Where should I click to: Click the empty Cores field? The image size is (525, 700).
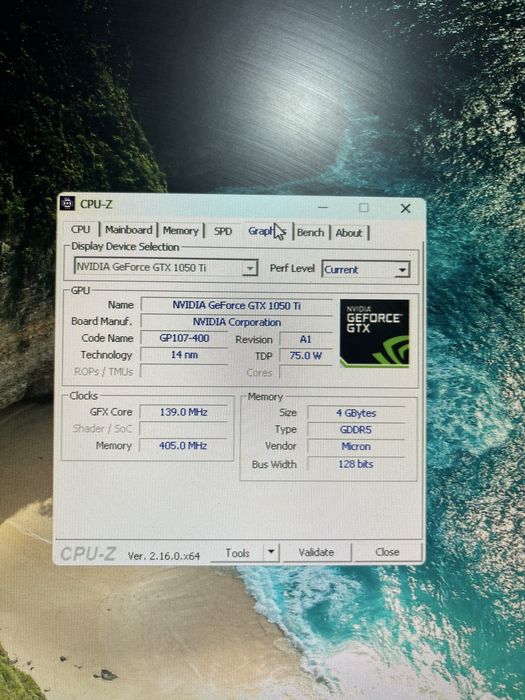click(x=306, y=372)
